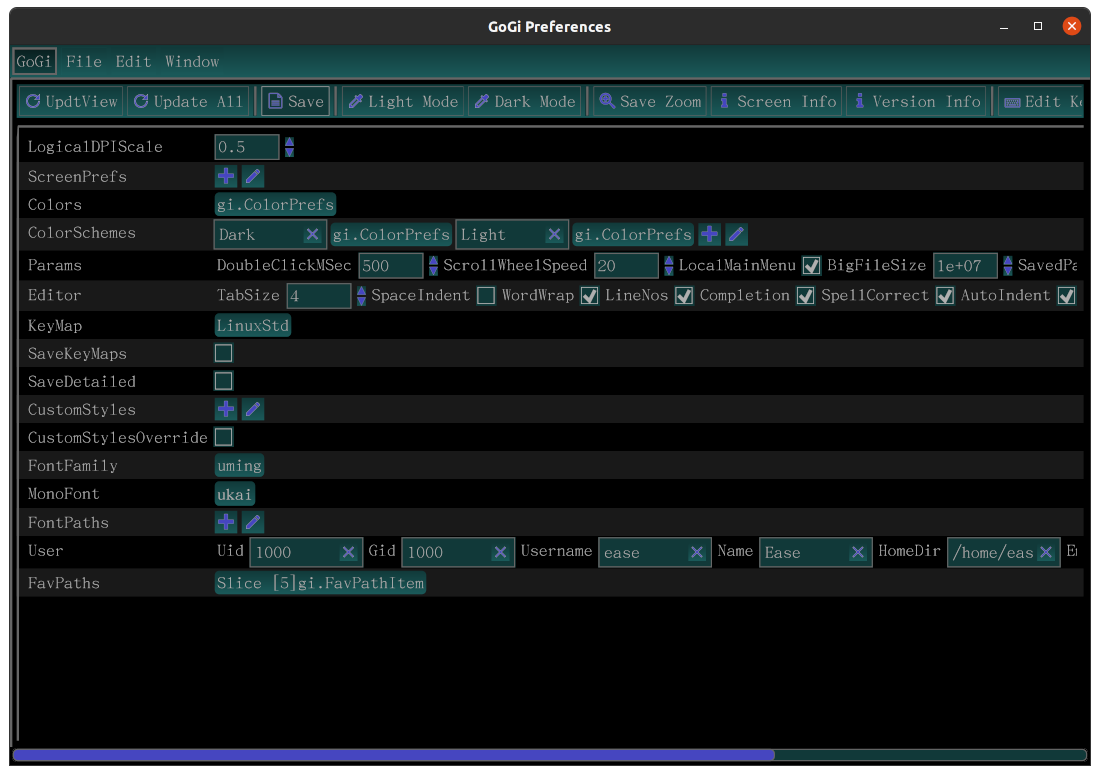Add a FontPaths entry with plus icon

pyautogui.click(x=226, y=522)
